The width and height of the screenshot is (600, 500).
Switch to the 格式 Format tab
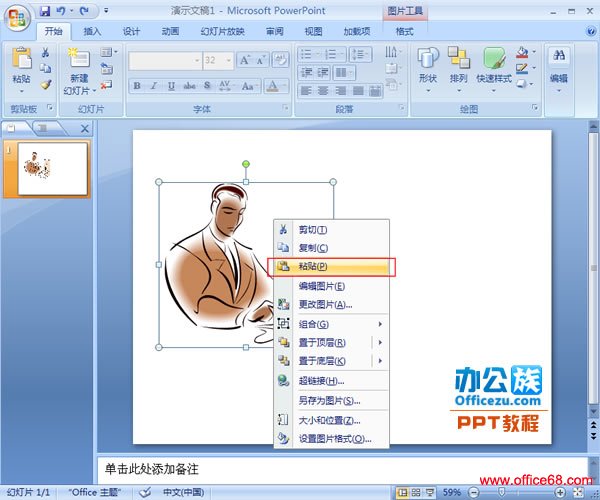pyautogui.click(x=404, y=31)
